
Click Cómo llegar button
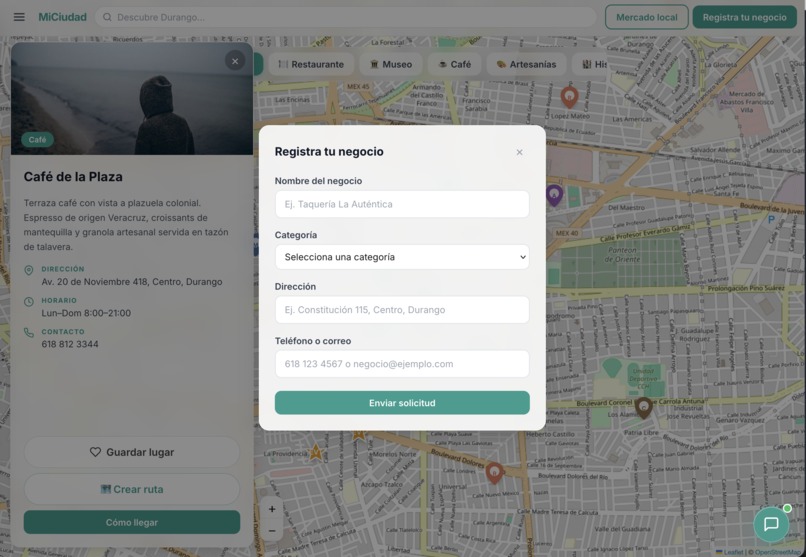pyautogui.click(x=132, y=522)
